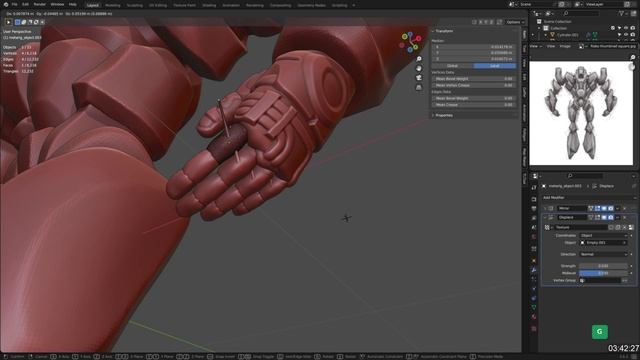Screen dimensions: 640x360
Task: Click image editor zoom magnifier icon
Action: (x=633, y=58)
